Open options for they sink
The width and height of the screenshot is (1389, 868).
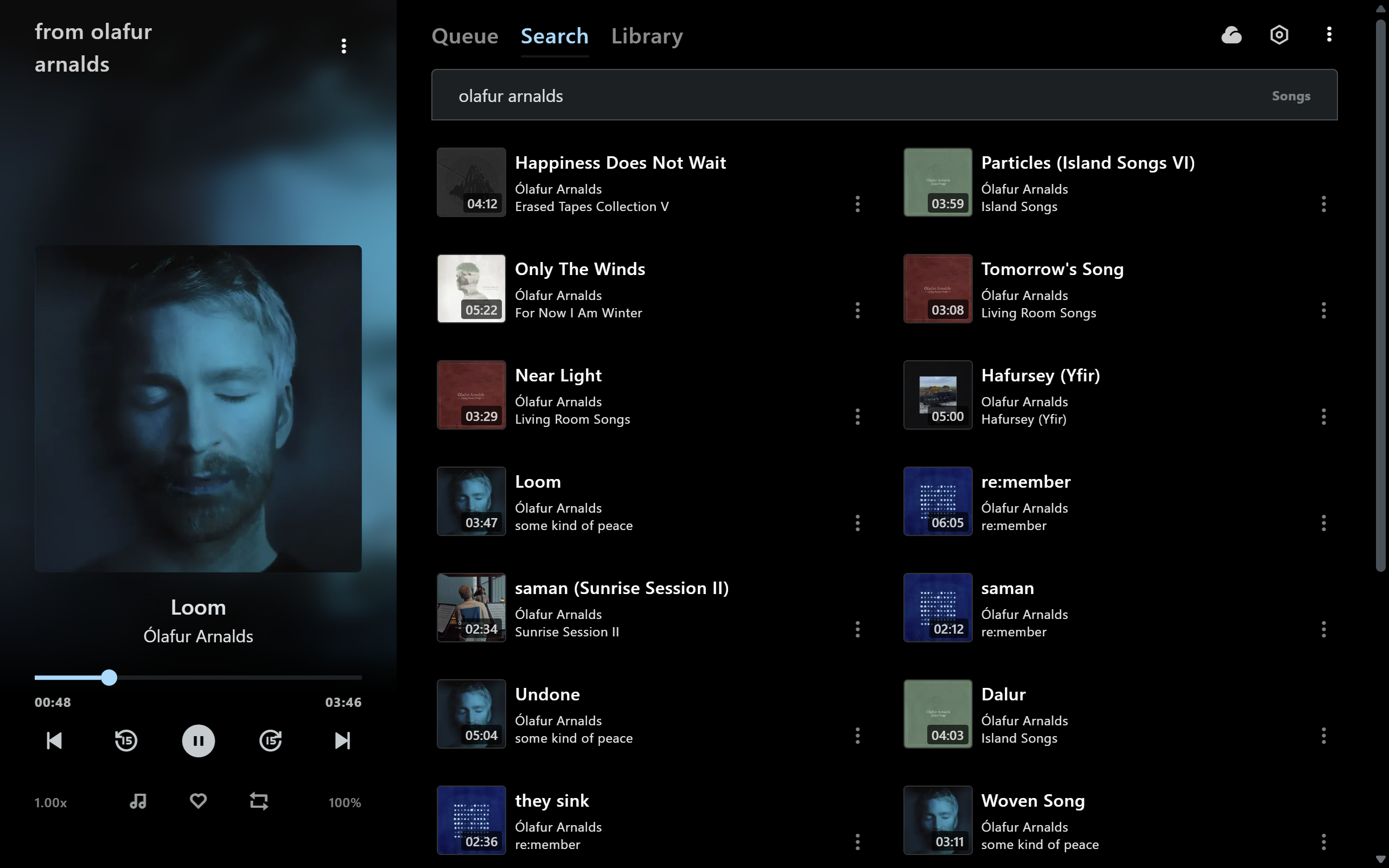[857, 842]
